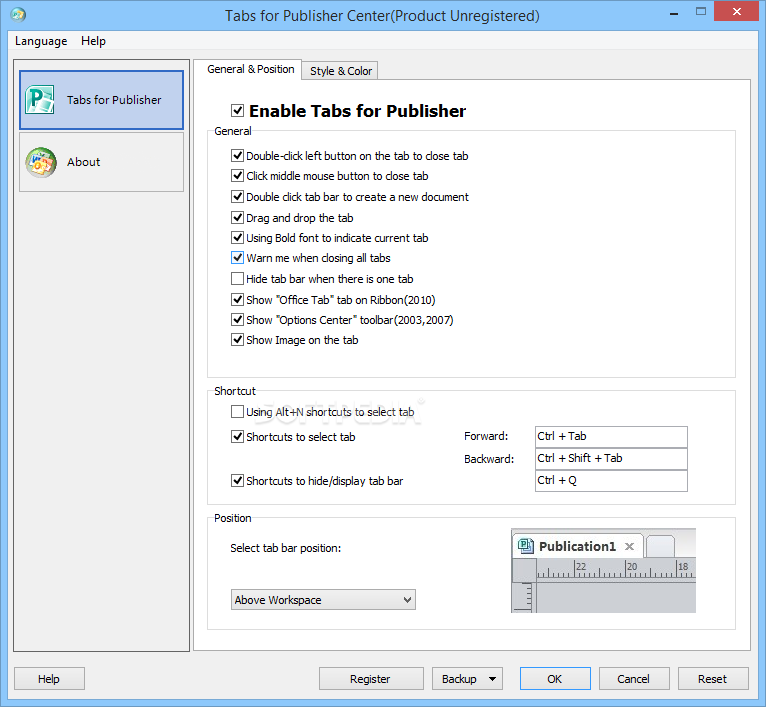This screenshot has width=766, height=707.
Task: Enable Using Alt+N shortcuts to select tab
Action: coord(237,412)
